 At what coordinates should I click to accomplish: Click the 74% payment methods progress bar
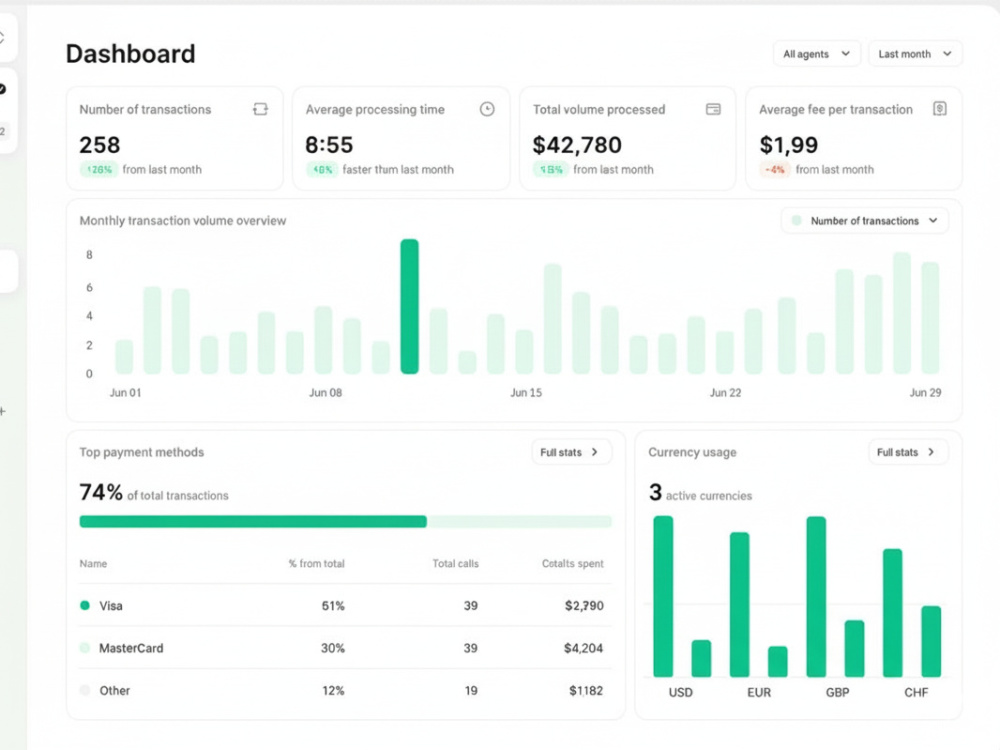point(345,522)
